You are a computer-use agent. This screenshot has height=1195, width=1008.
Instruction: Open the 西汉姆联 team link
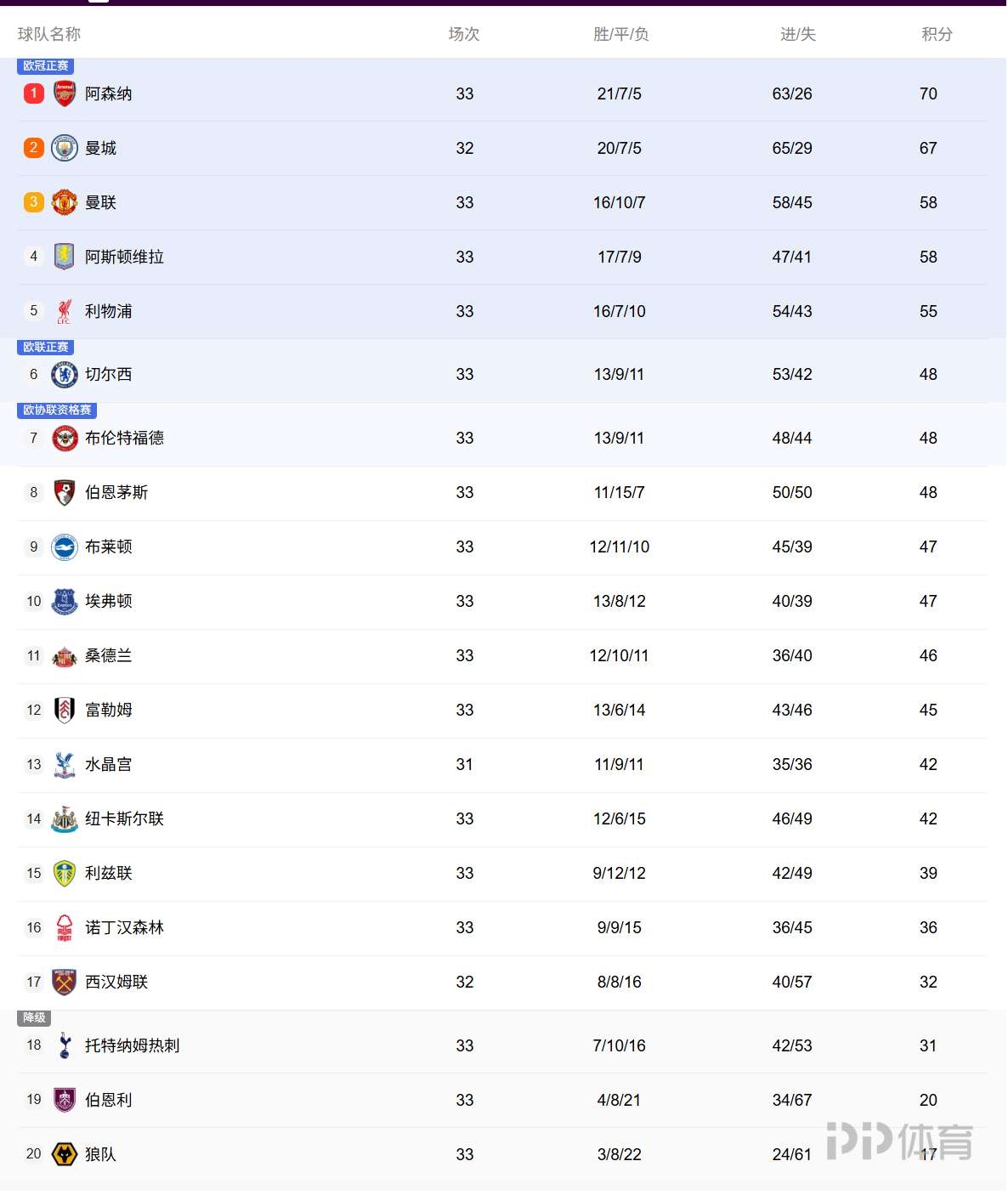click(x=116, y=982)
